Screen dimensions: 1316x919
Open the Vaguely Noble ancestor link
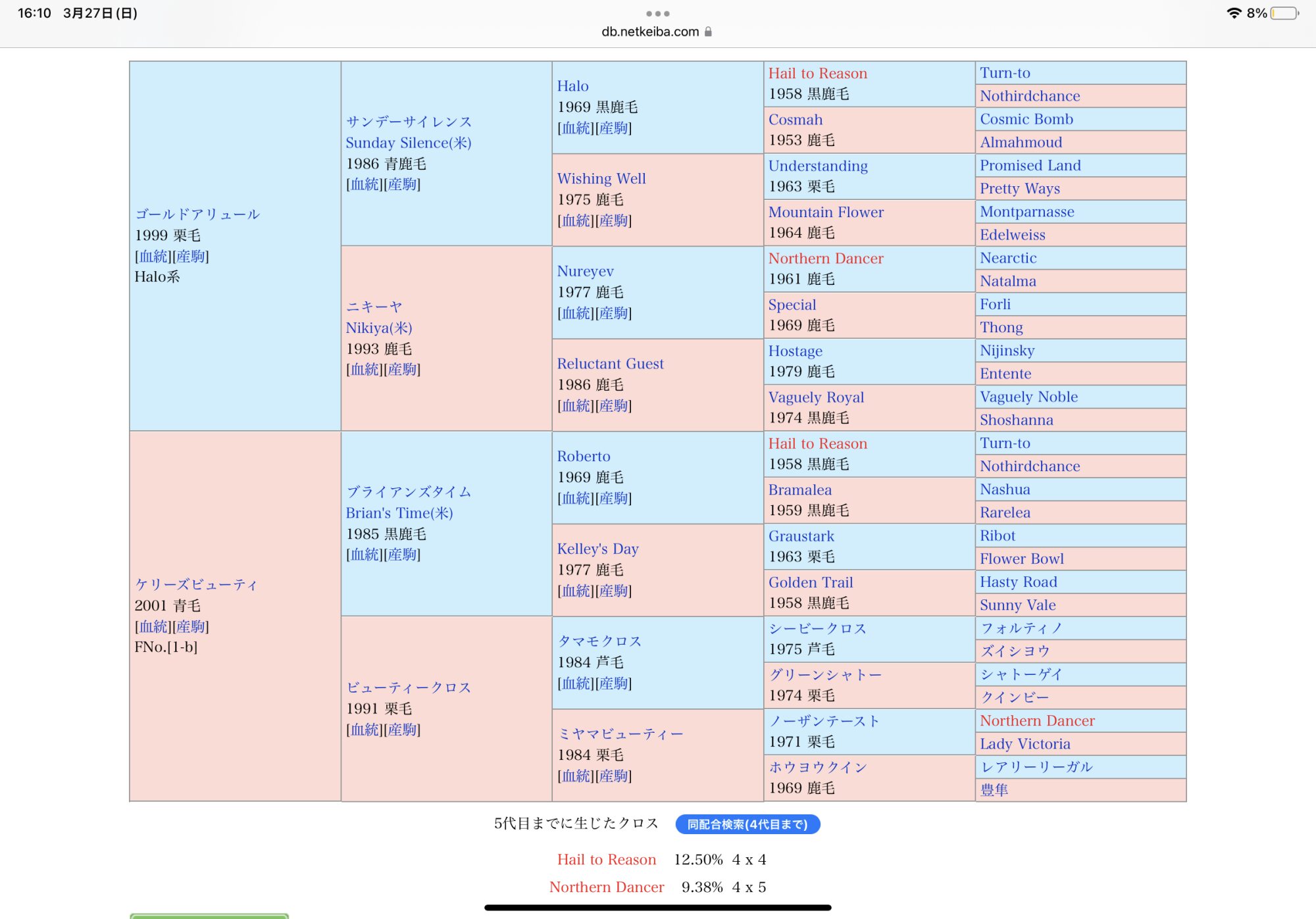click(x=1028, y=397)
